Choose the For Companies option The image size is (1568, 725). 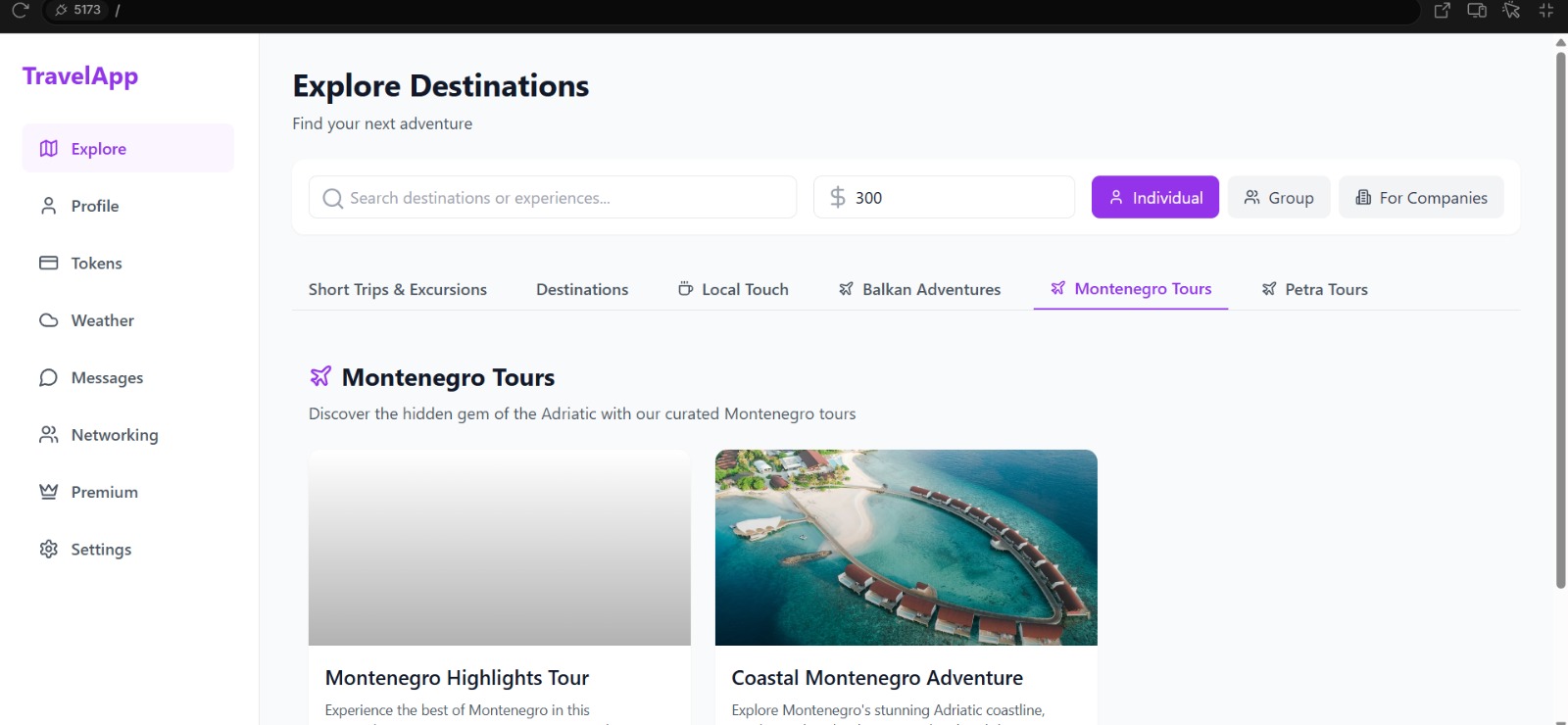1421,197
